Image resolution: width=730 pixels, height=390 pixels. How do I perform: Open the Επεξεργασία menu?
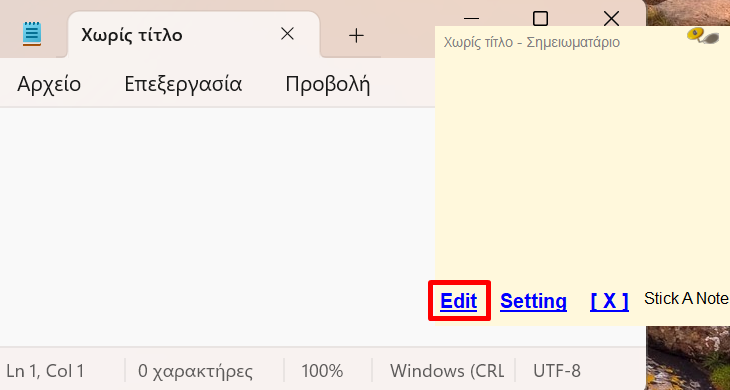[183, 85]
